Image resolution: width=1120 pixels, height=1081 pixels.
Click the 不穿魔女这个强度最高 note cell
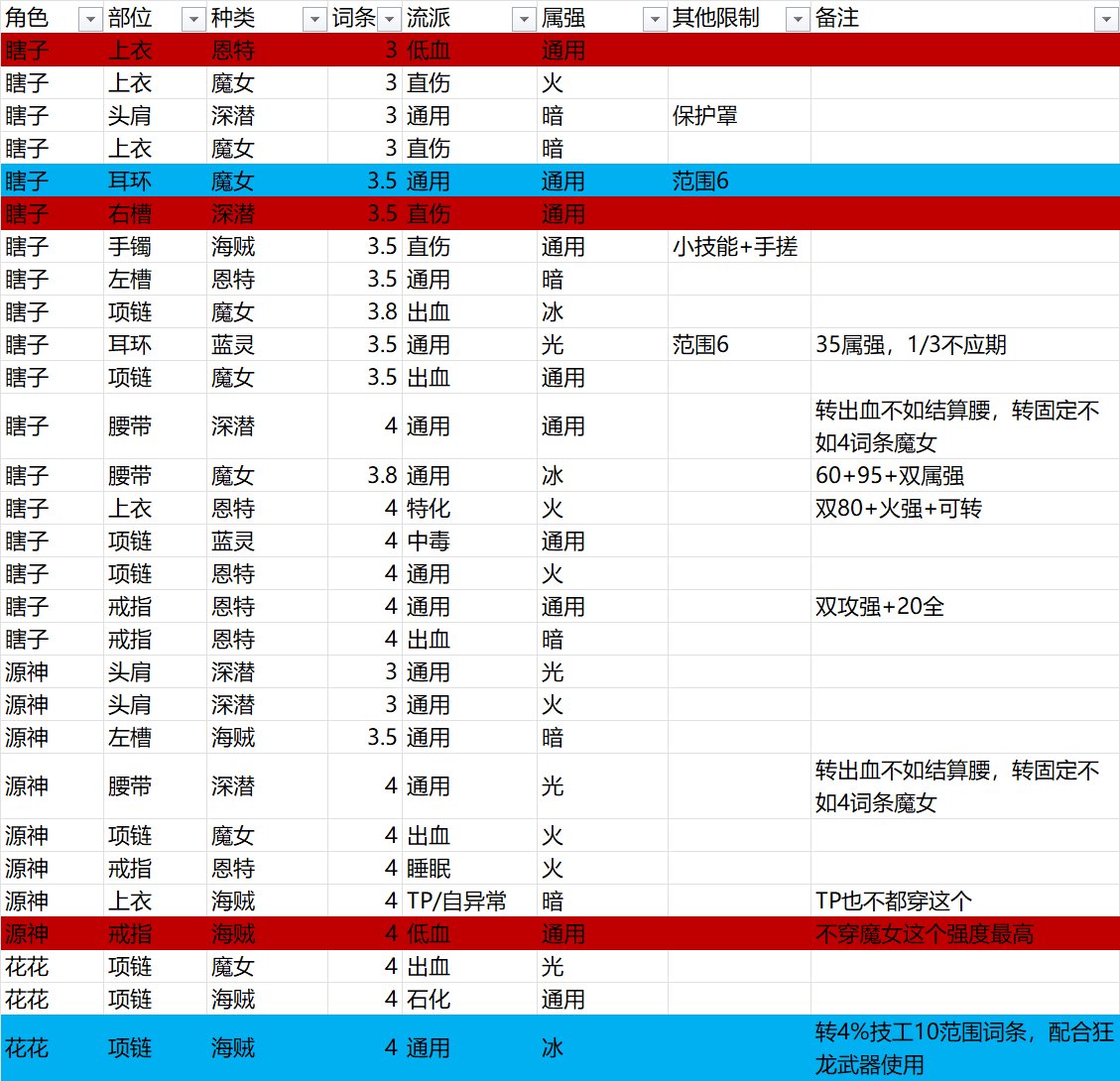pyautogui.click(x=965, y=934)
